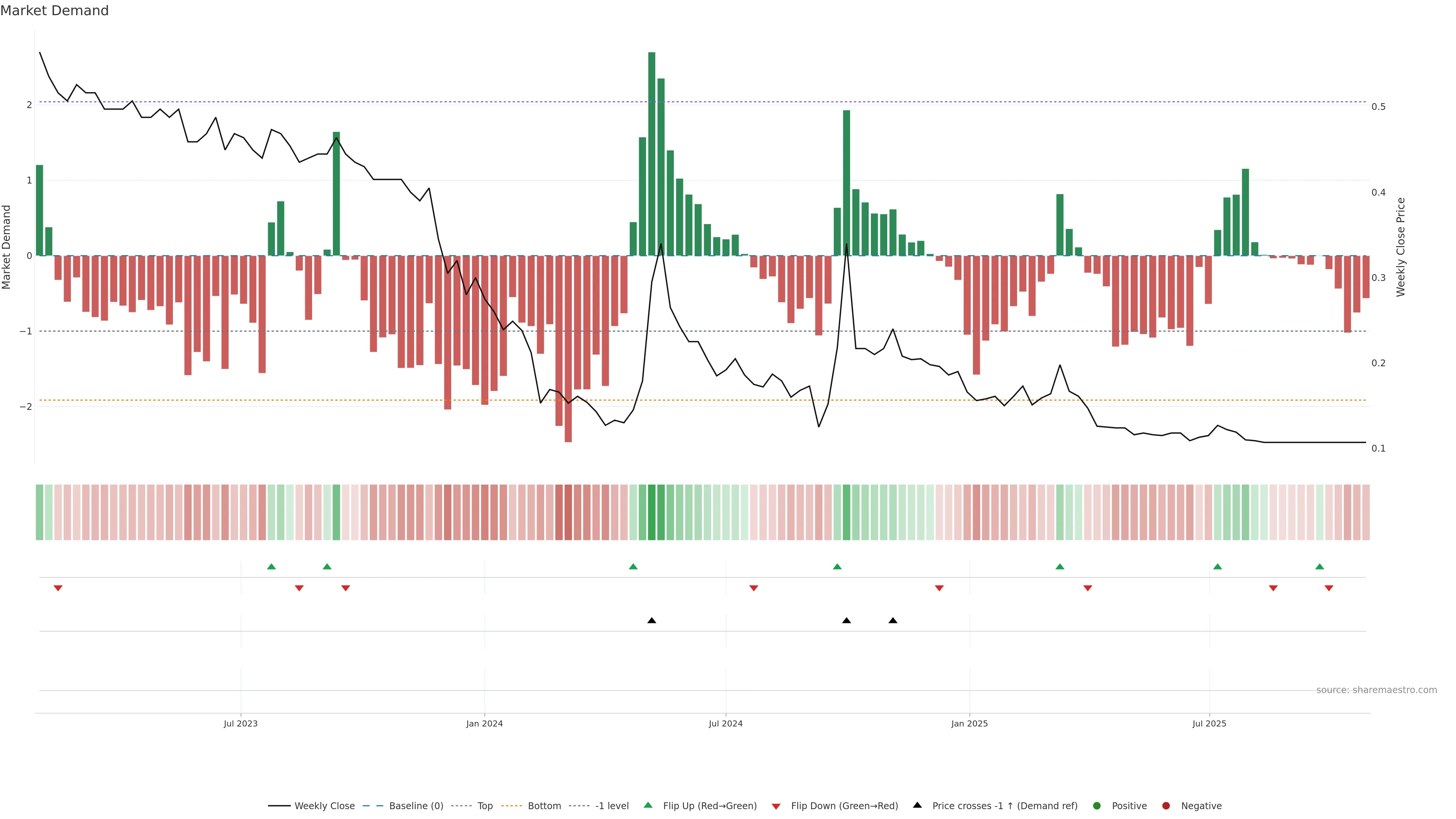Click the Jan 2025 axis label
The width and height of the screenshot is (1456, 819).
coord(970,723)
